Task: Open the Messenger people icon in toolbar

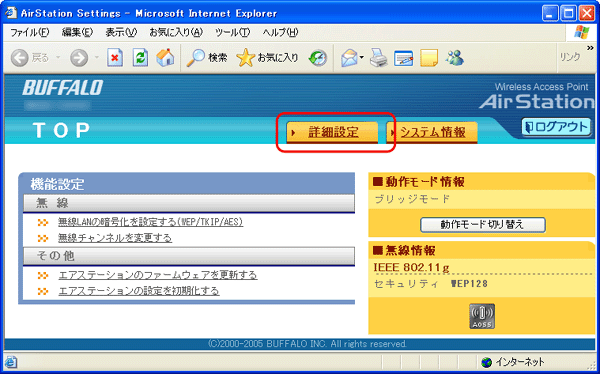Action: (x=455, y=58)
